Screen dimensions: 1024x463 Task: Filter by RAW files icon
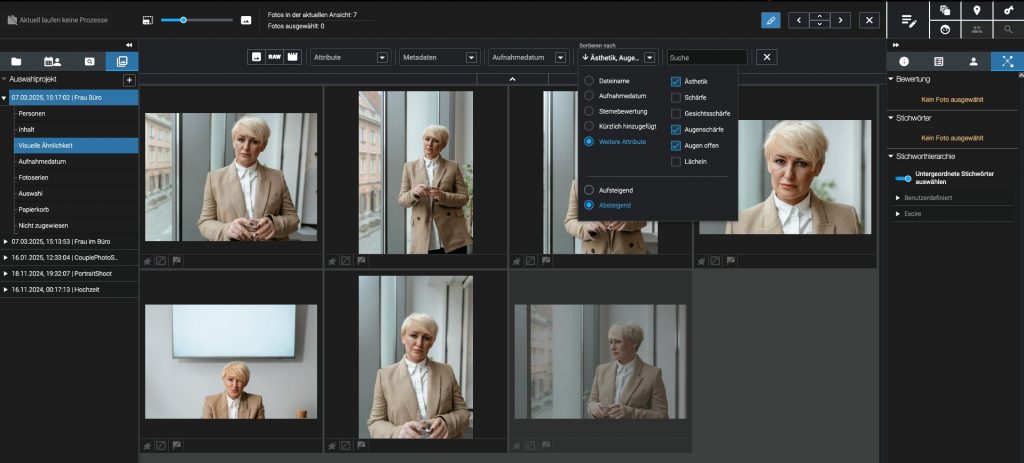point(274,57)
